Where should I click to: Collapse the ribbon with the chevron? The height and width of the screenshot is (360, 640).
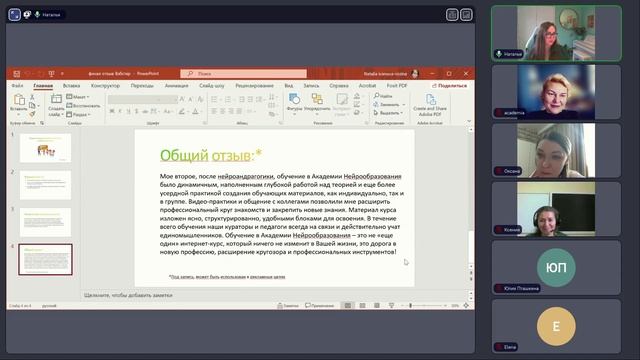tap(469, 121)
